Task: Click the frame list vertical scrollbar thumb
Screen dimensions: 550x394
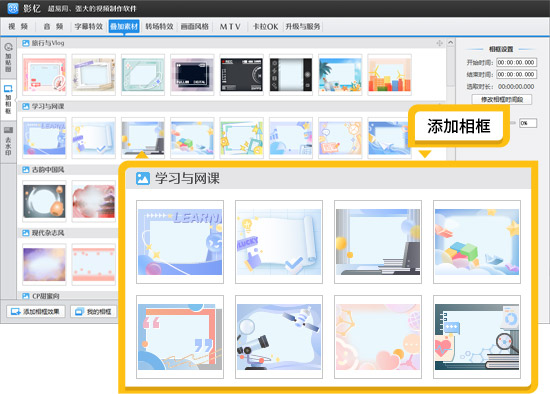Action: [x=451, y=67]
